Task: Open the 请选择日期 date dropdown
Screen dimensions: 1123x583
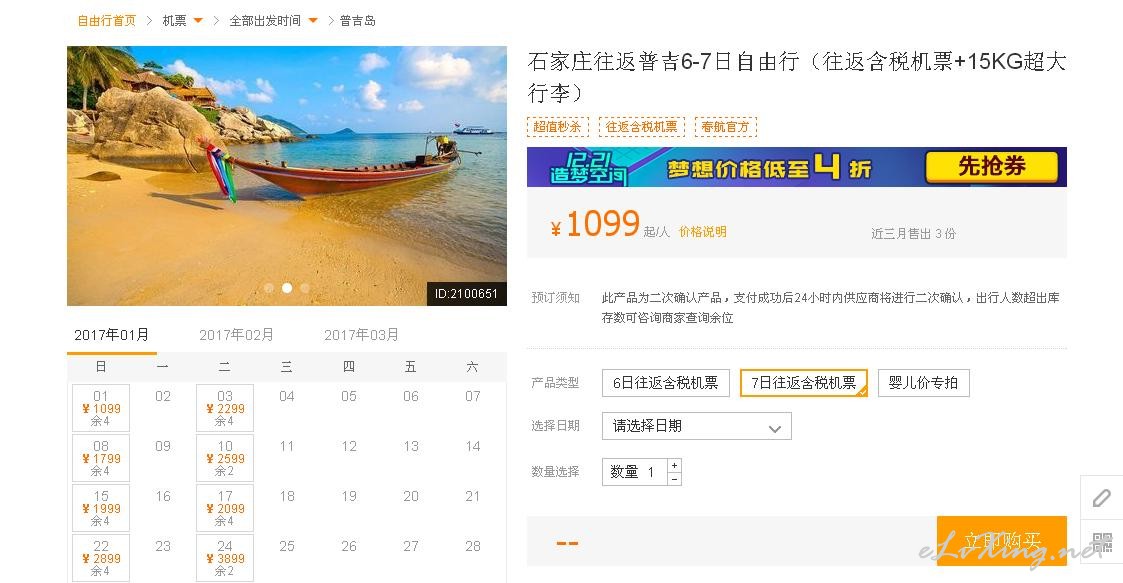Action: (697, 426)
